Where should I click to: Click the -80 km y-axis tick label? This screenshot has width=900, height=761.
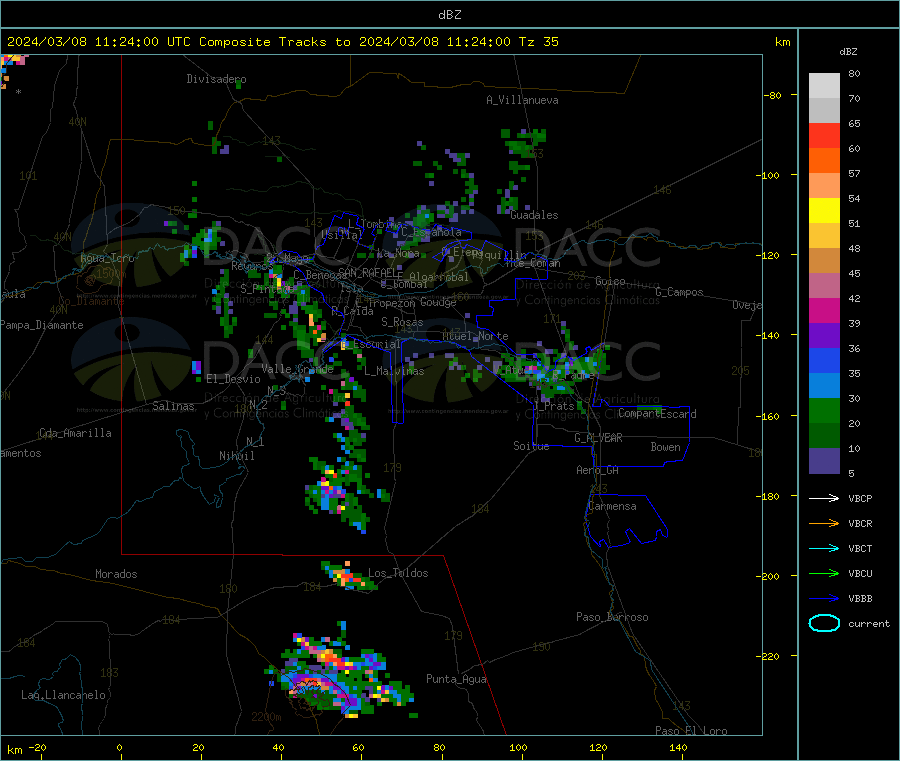pos(772,95)
